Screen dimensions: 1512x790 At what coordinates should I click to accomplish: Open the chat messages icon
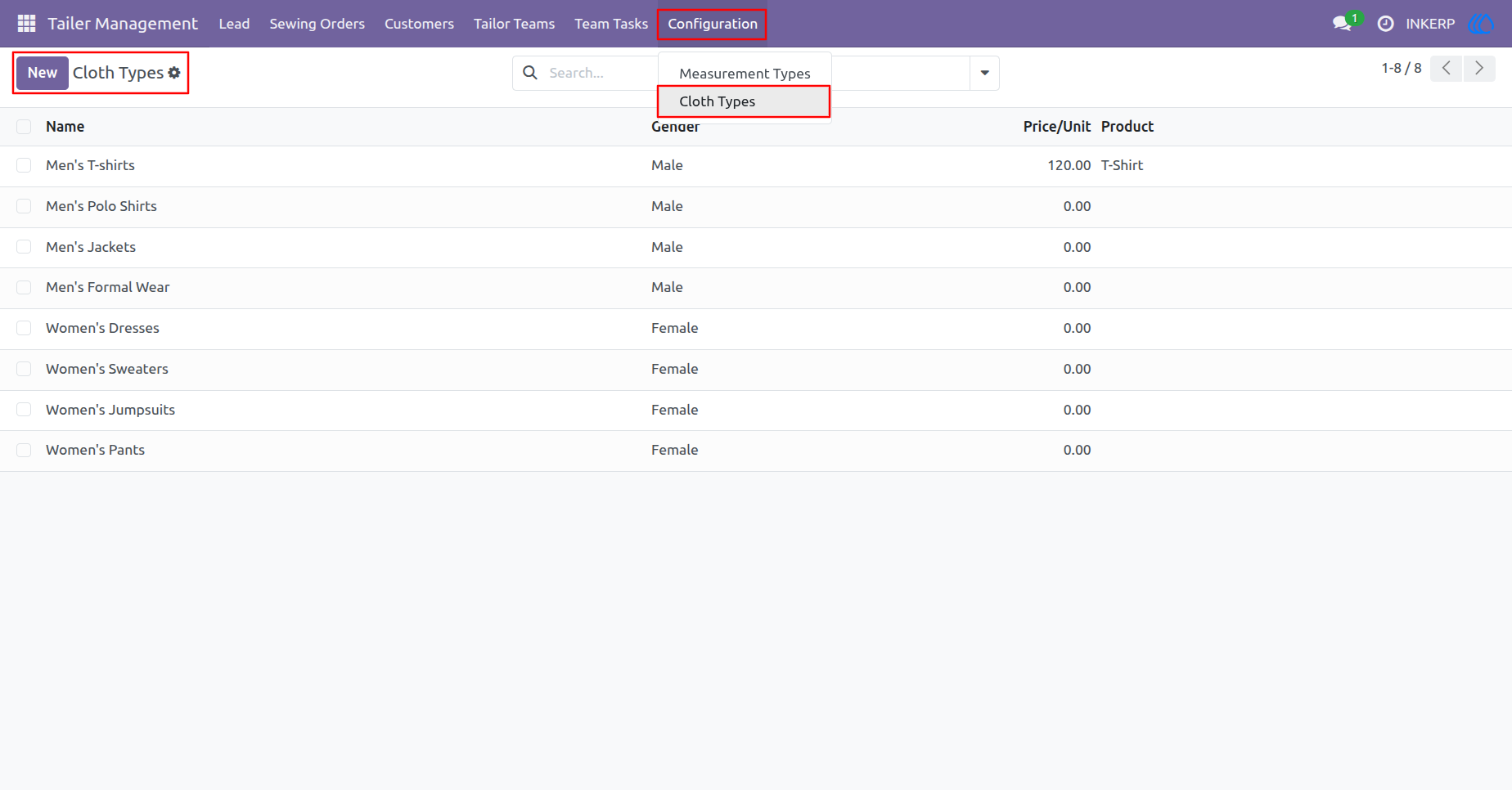pyautogui.click(x=1342, y=24)
